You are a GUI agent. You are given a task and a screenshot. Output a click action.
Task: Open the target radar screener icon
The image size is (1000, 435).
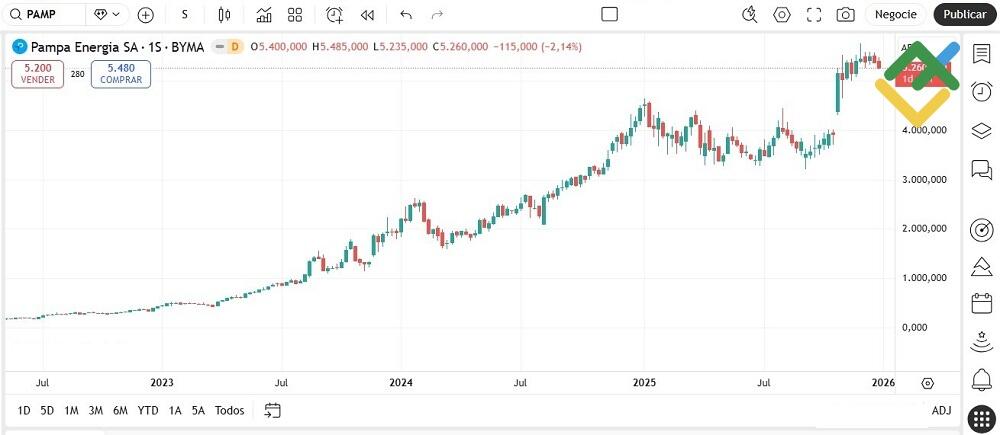pos(982,229)
